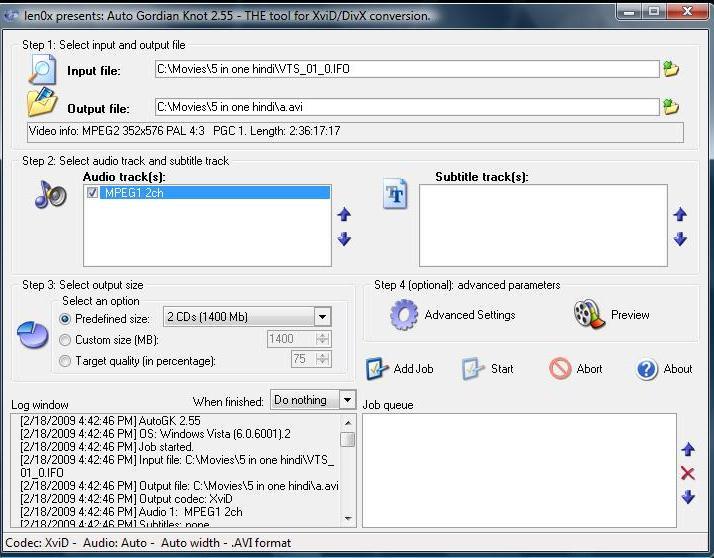
Task: Select Target quality in percentage option
Action: click(66, 360)
